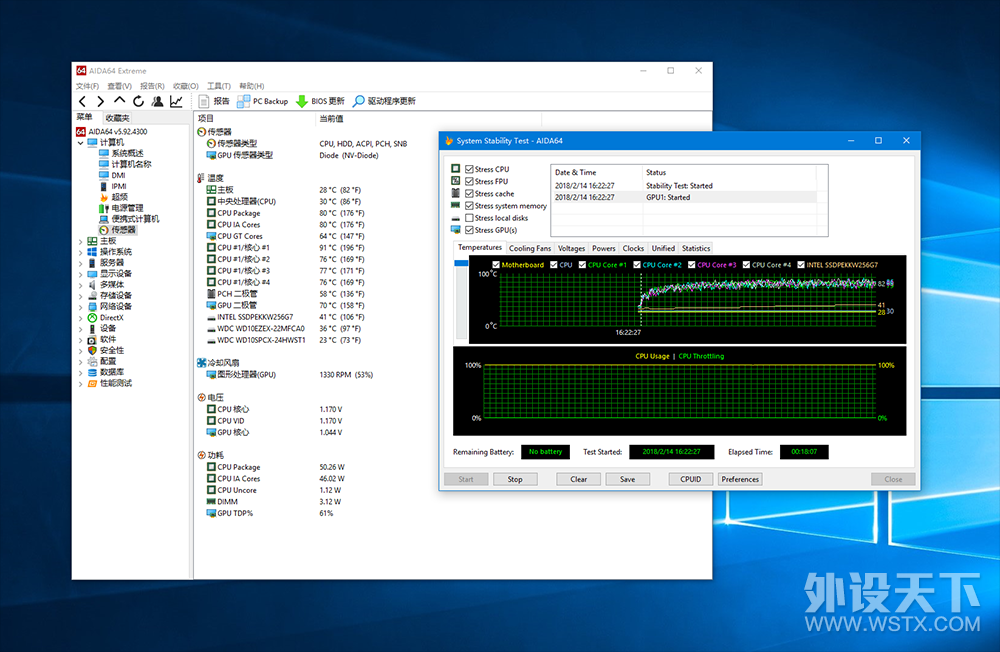Click the Back arrow in AIDA64 toolbar
Viewport: 1000px width, 652px height.
tap(82, 101)
